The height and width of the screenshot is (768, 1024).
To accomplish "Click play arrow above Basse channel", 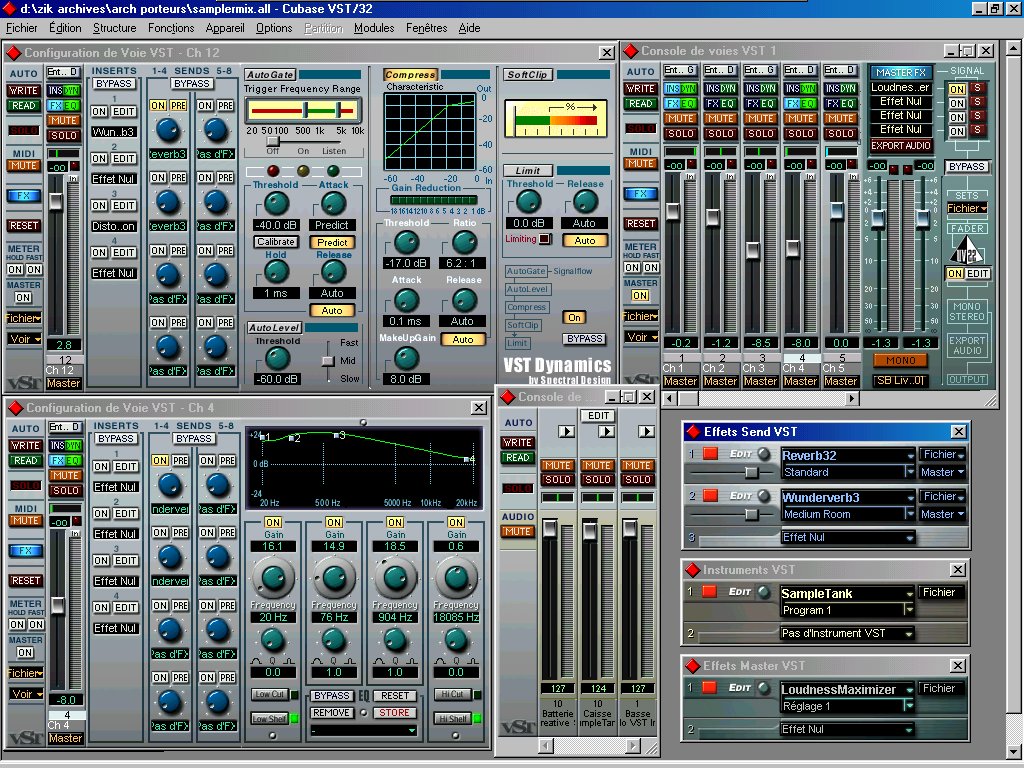I will (646, 432).
